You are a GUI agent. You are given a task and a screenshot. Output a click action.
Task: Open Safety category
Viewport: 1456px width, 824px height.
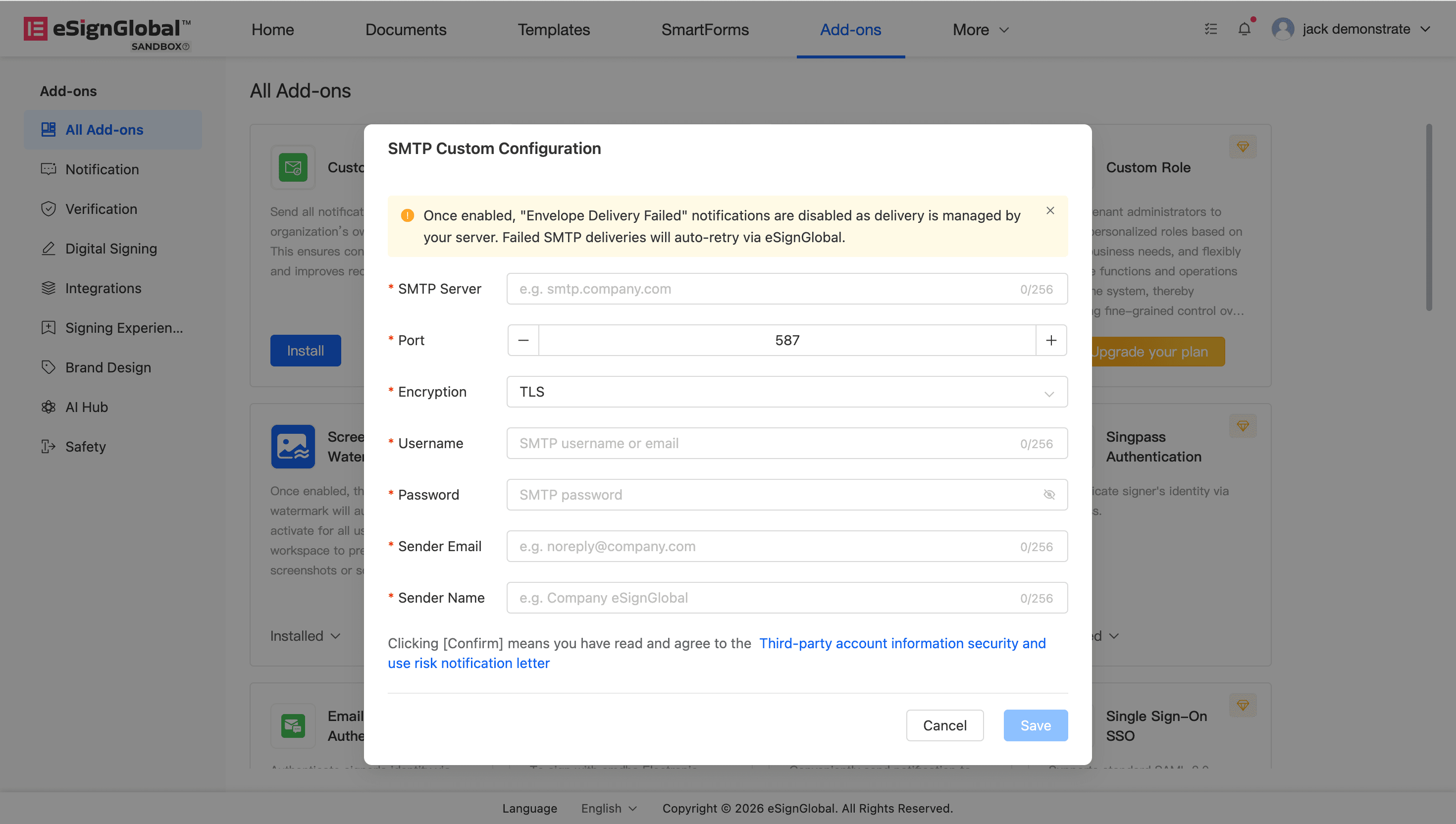[112, 447]
